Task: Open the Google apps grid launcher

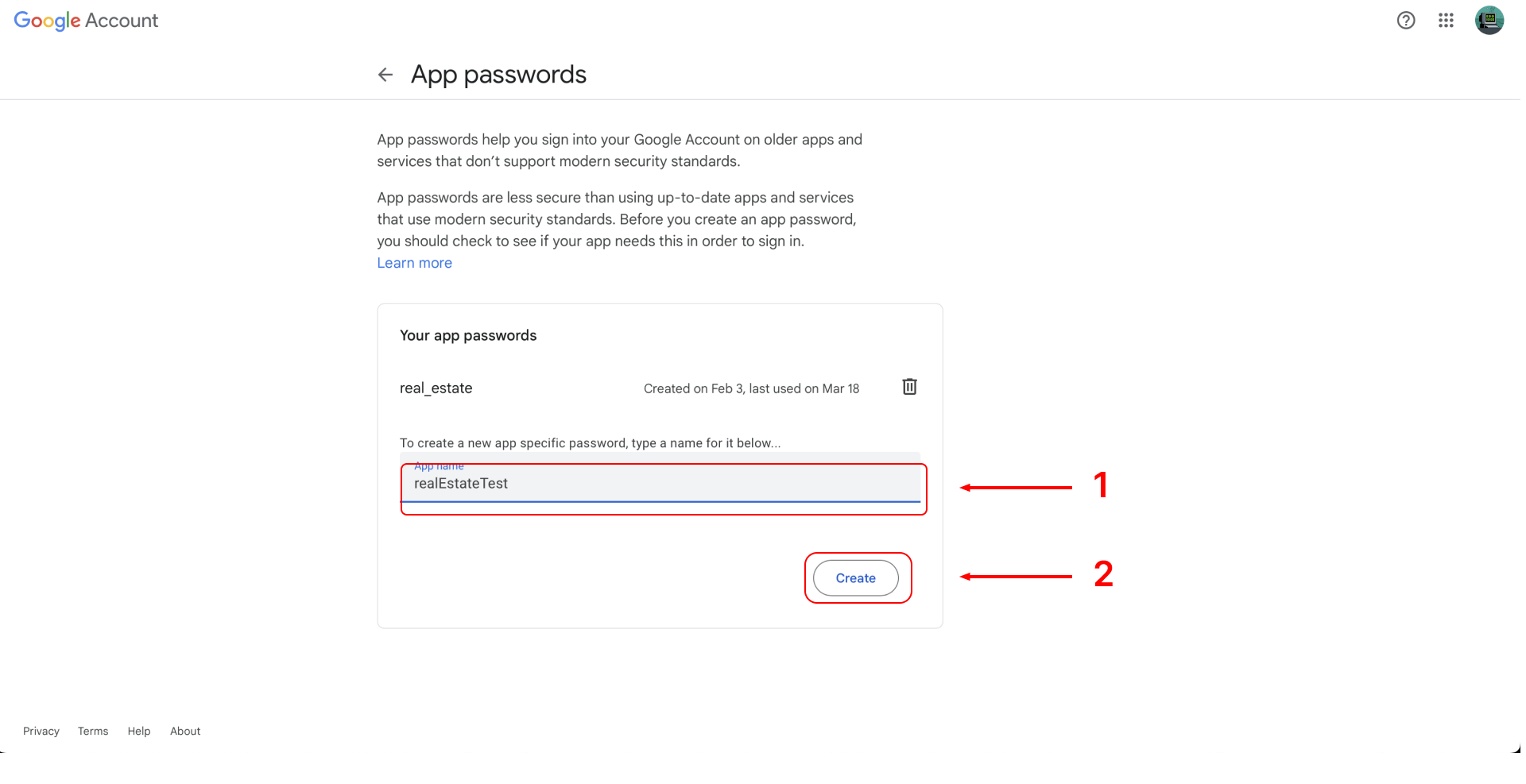Action: pyautogui.click(x=1445, y=21)
